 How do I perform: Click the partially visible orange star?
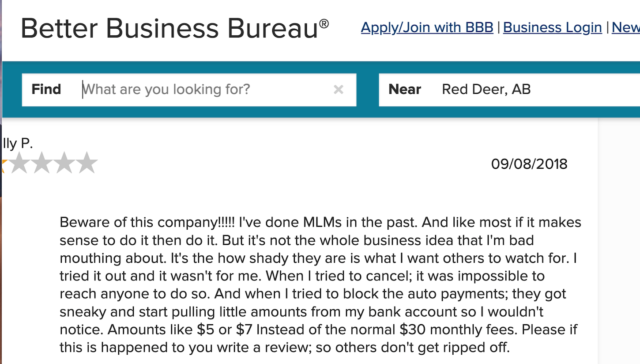click(x=2, y=165)
